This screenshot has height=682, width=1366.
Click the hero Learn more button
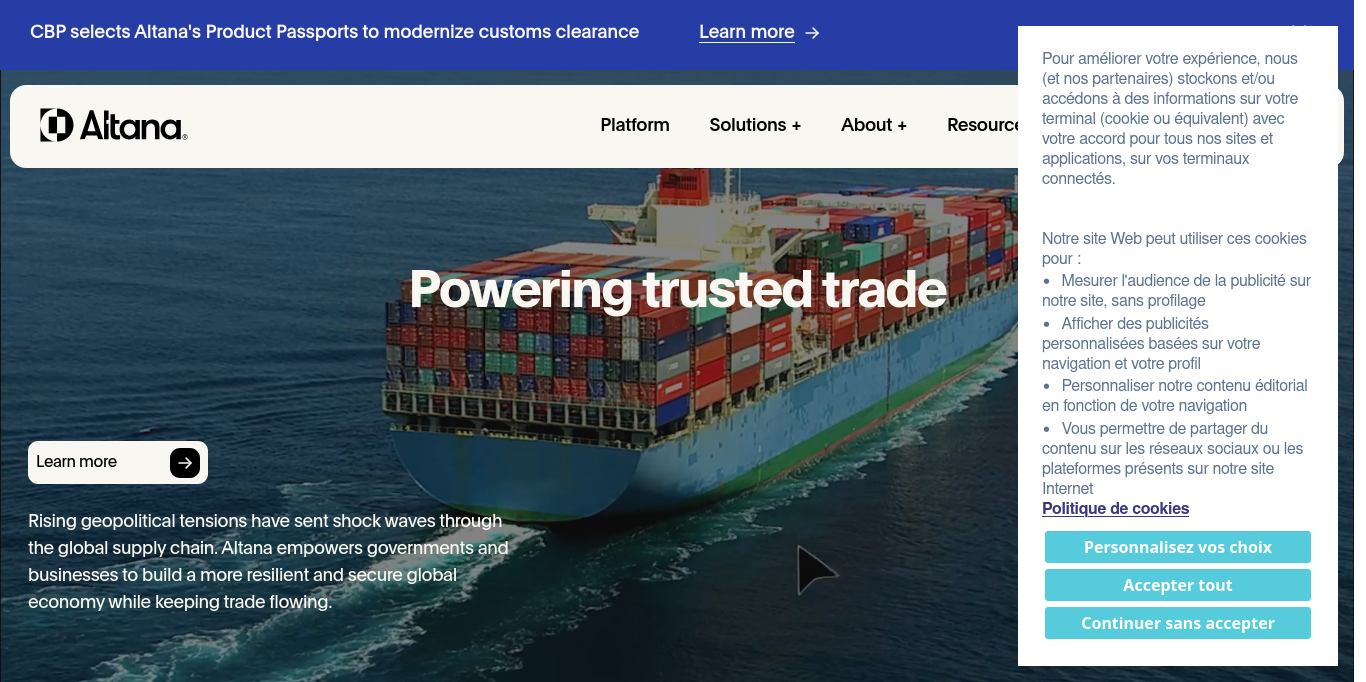click(x=118, y=462)
